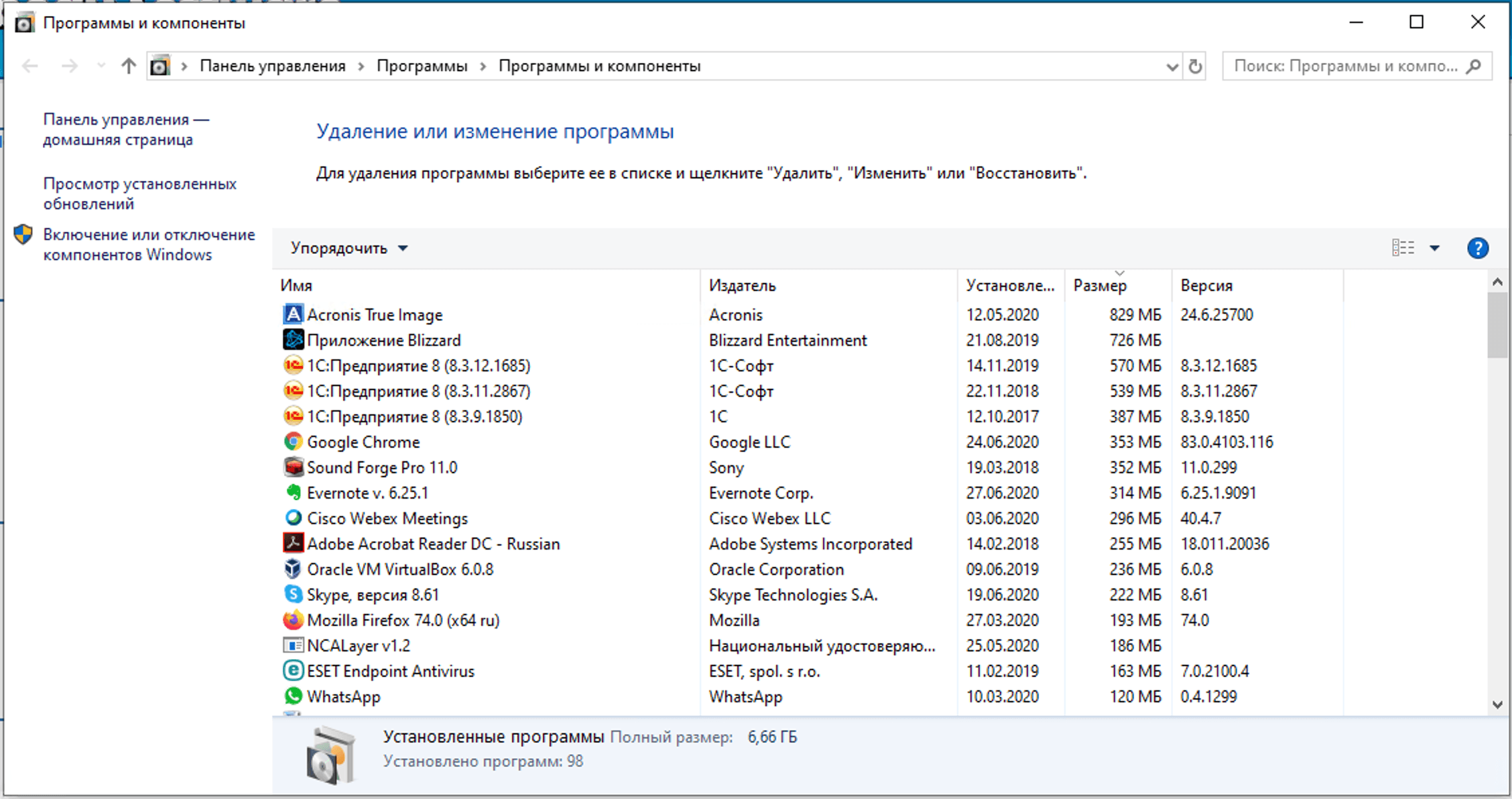Select NCALayer v1.2 entry
The width and height of the screenshot is (1512, 799).
[359, 646]
